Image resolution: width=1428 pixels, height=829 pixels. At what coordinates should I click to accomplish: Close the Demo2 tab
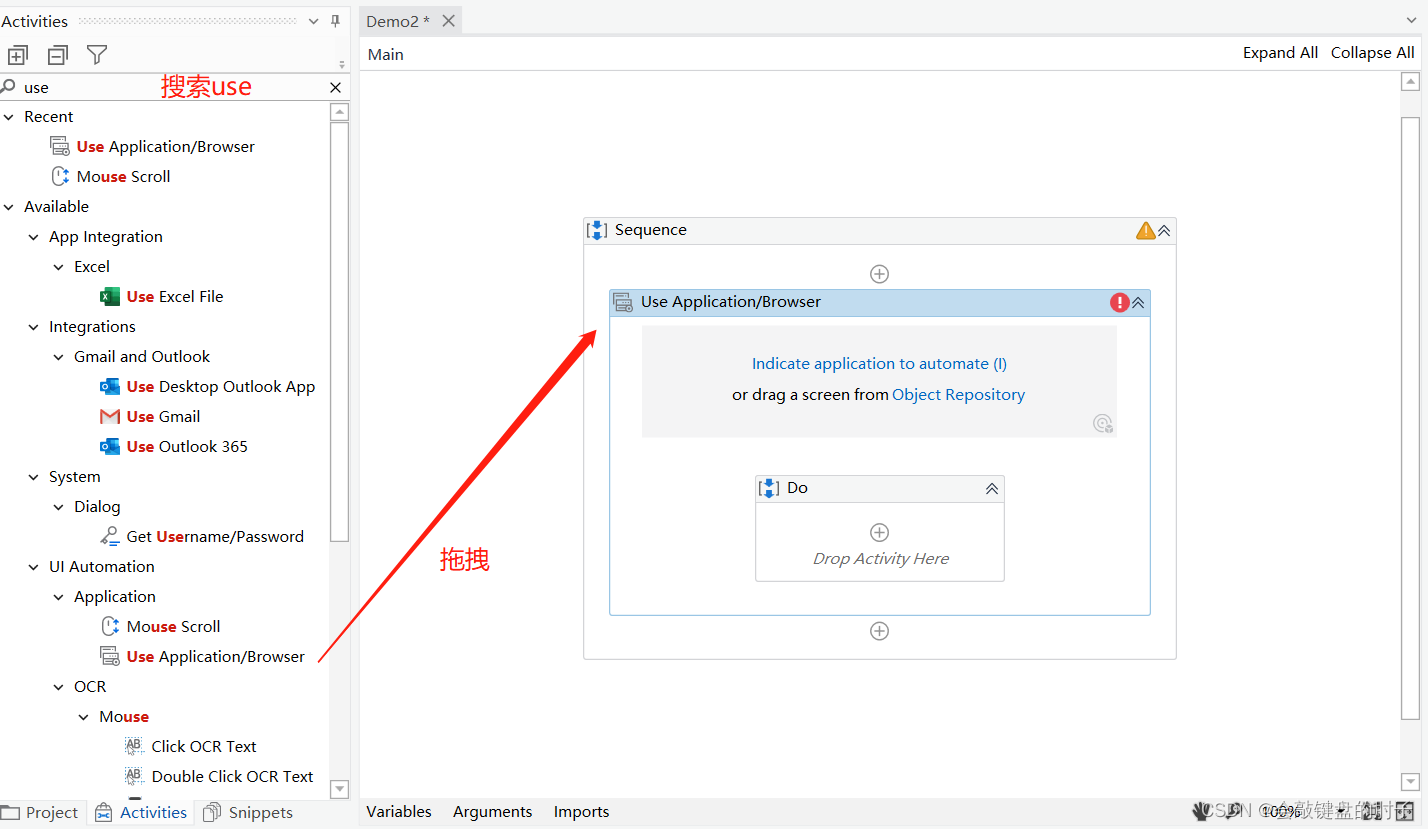[x=448, y=21]
